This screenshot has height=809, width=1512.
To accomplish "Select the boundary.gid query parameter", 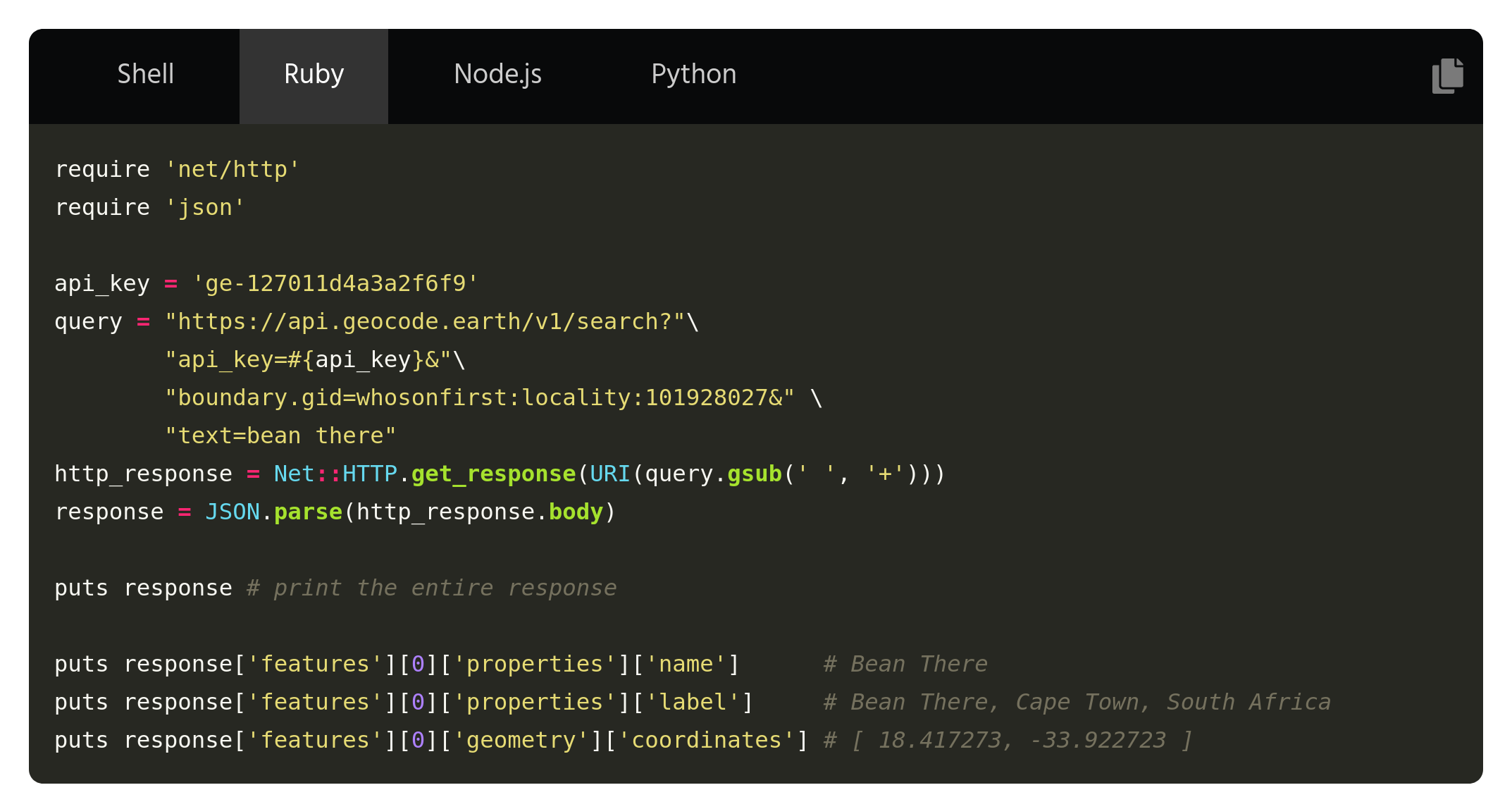I will tap(479, 397).
